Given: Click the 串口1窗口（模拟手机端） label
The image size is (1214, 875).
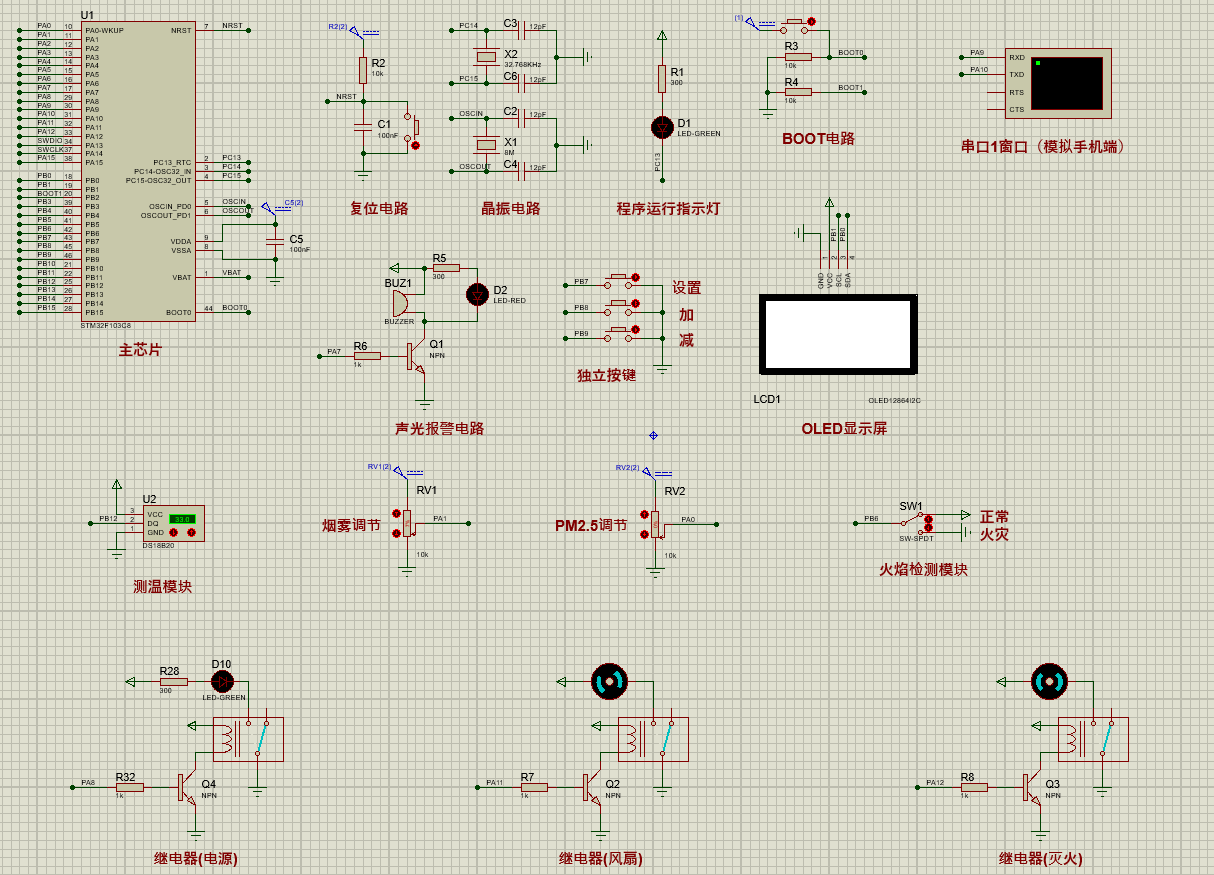Looking at the screenshot, I should tap(1043, 146).
